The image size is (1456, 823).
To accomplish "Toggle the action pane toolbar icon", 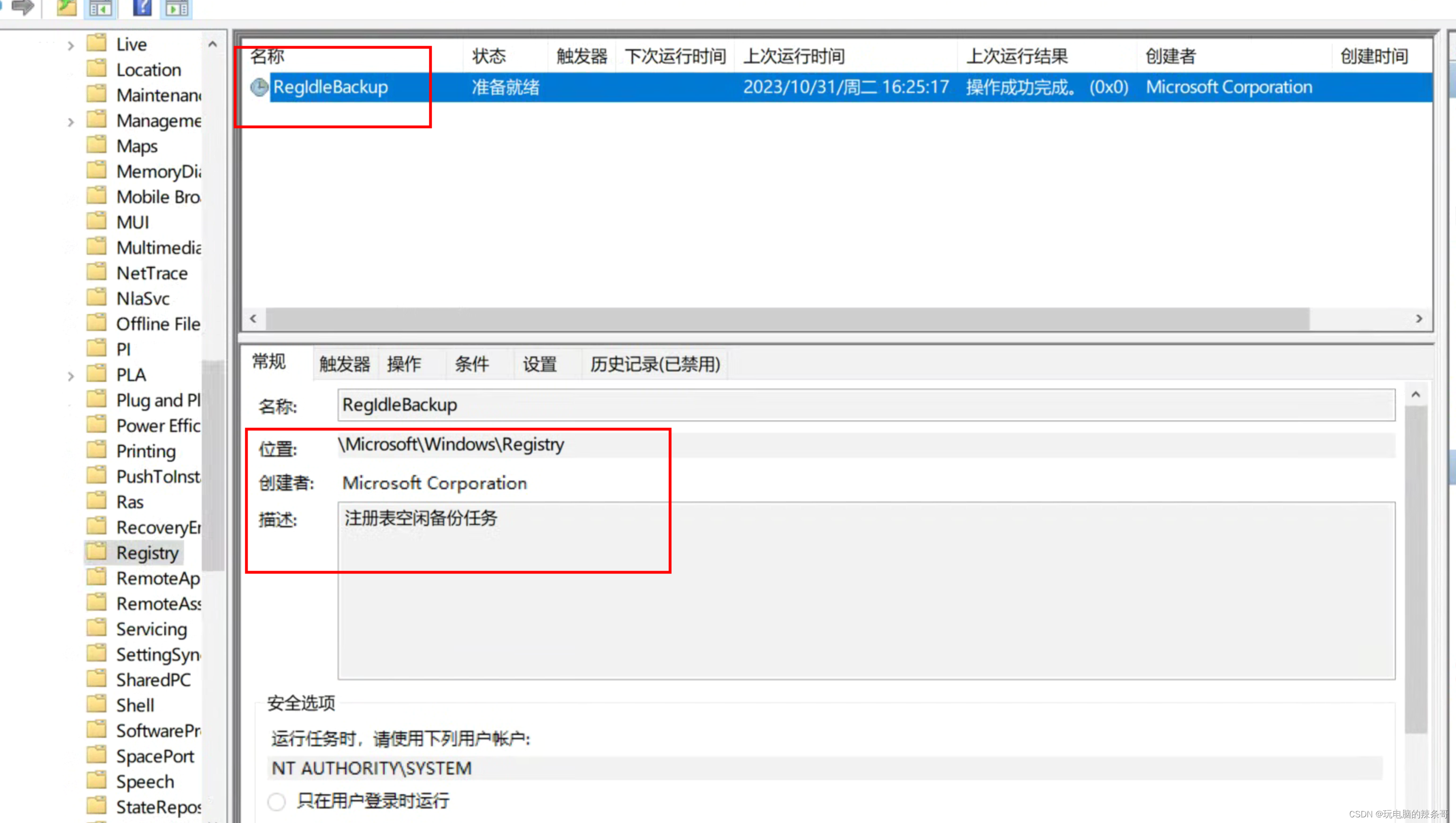I will [x=177, y=8].
